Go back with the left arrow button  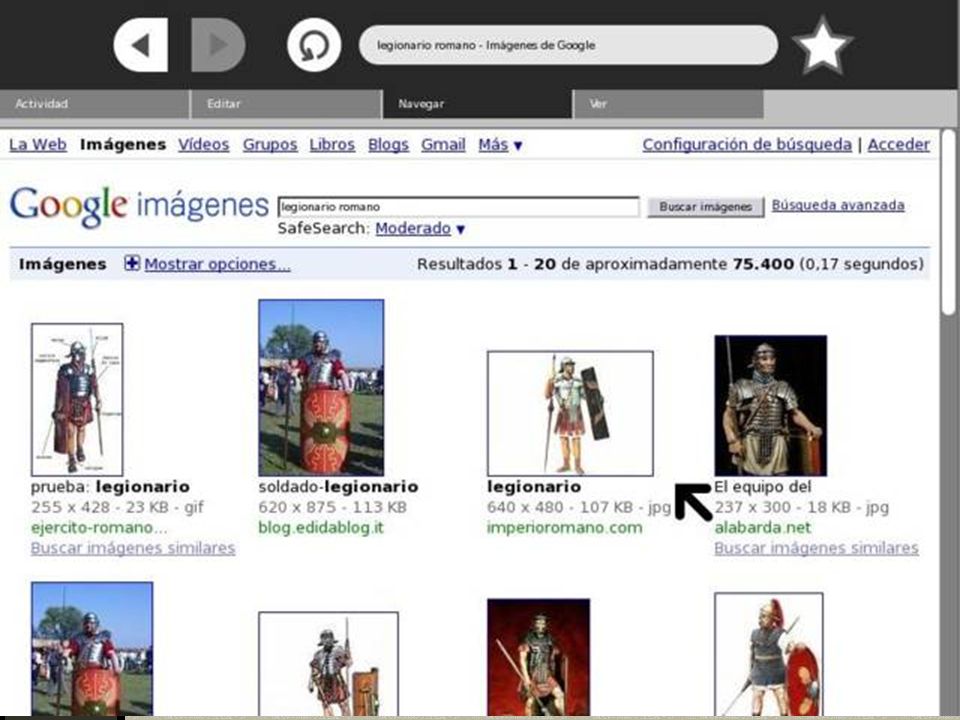tap(141, 45)
